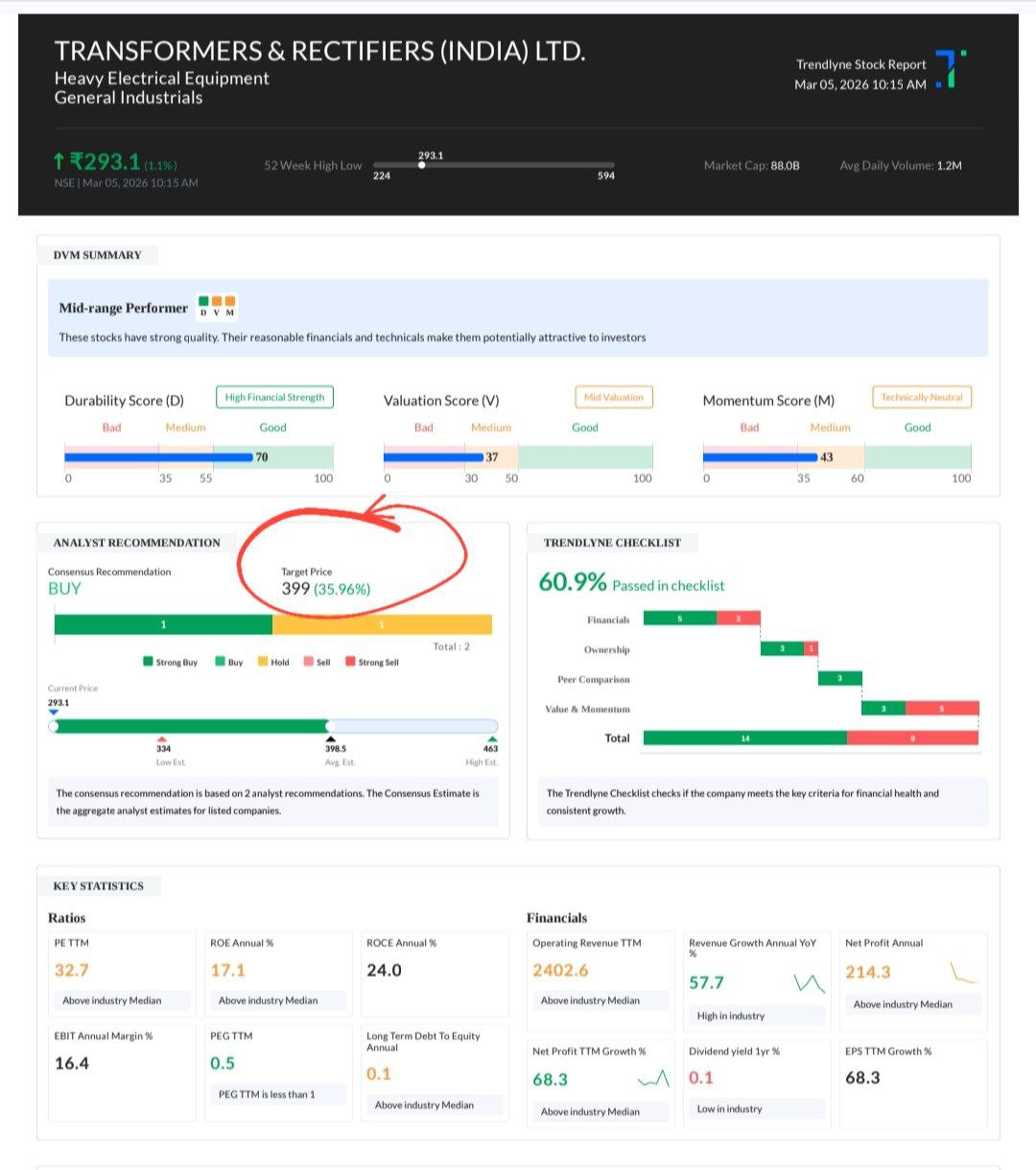Viewport: 1036px width, 1170px height.
Task: Click the Value & Momentum row label
Action: (x=588, y=709)
